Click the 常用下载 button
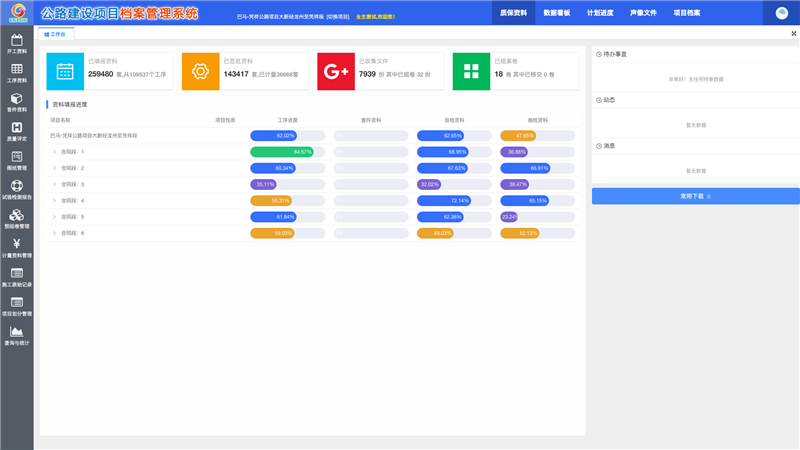Image resolution: width=800 pixels, height=450 pixels. click(695, 196)
